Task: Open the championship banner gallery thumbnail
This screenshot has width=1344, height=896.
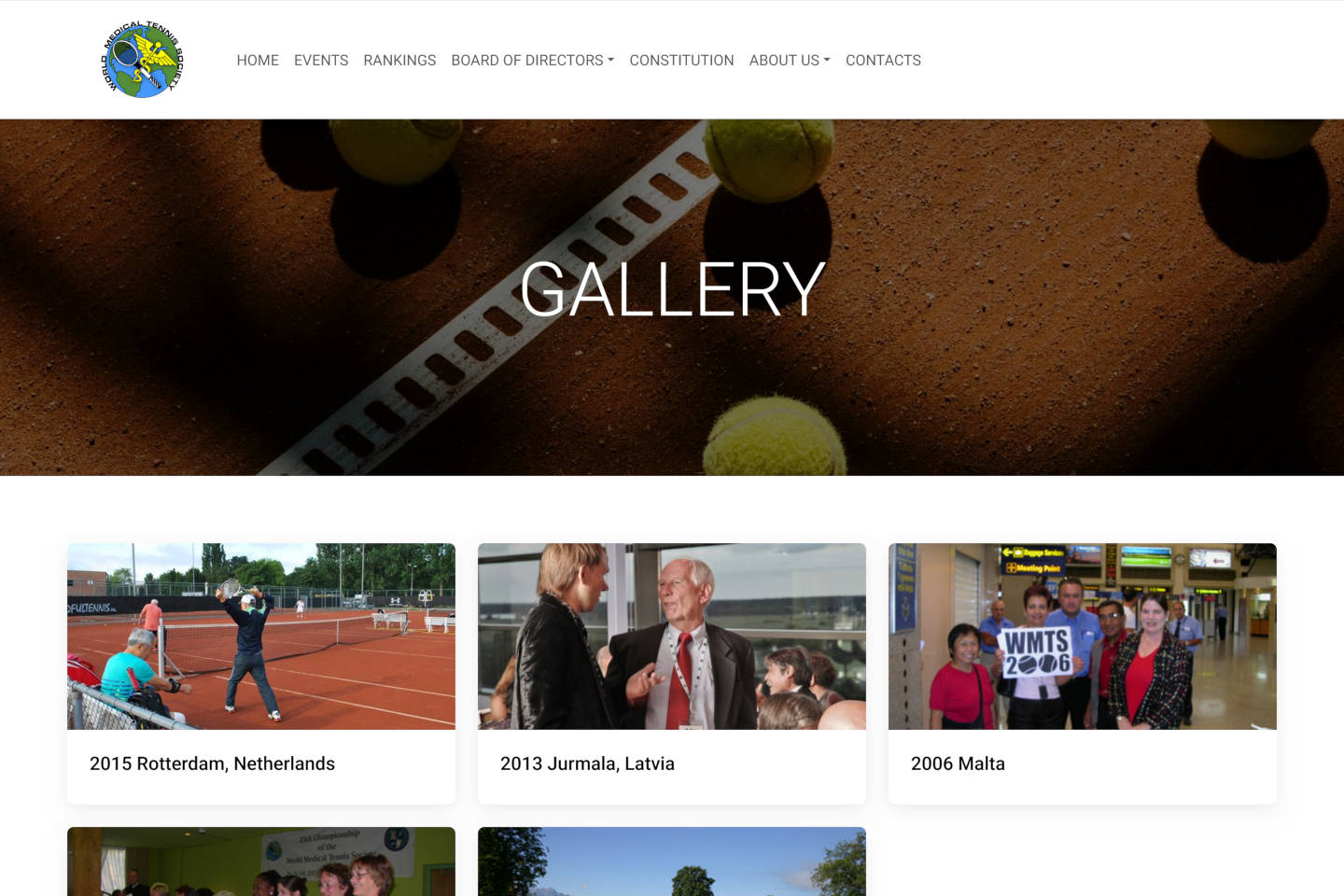Action: (261, 861)
